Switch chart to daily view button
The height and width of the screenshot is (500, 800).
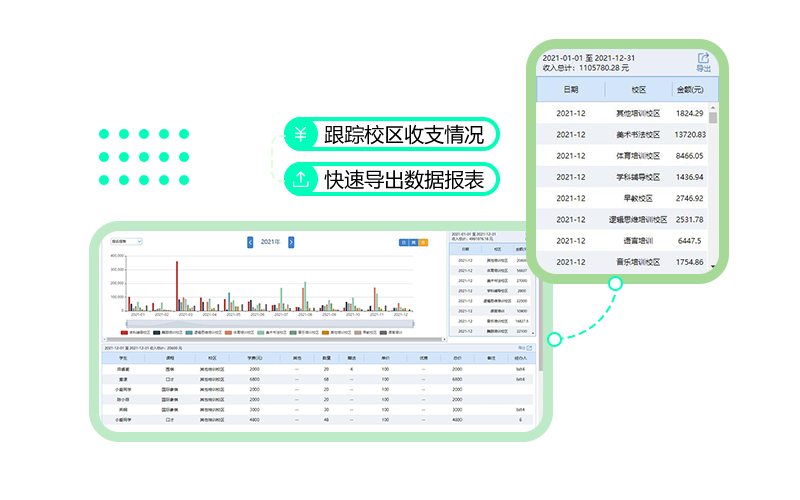(403, 242)
